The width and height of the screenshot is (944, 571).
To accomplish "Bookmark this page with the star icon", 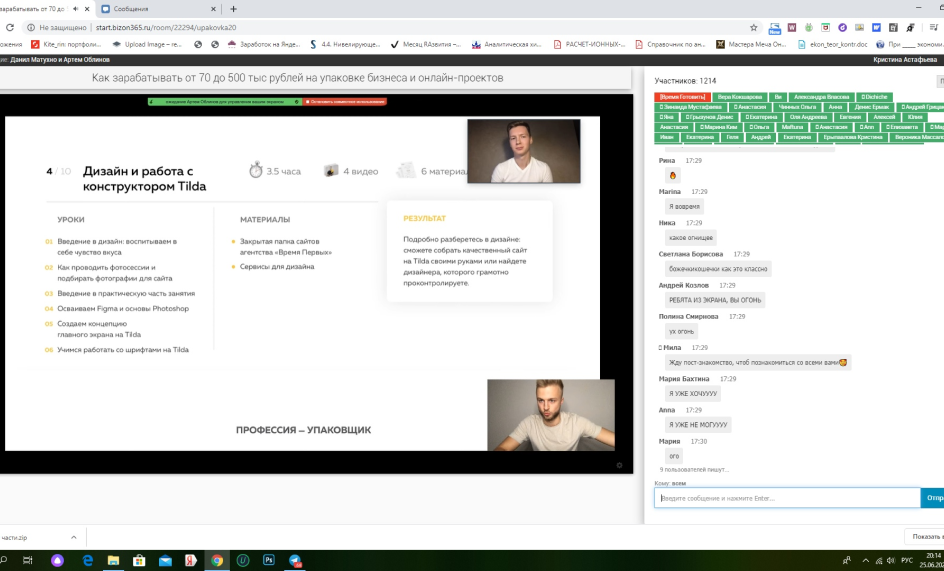I will coord(753,27).
